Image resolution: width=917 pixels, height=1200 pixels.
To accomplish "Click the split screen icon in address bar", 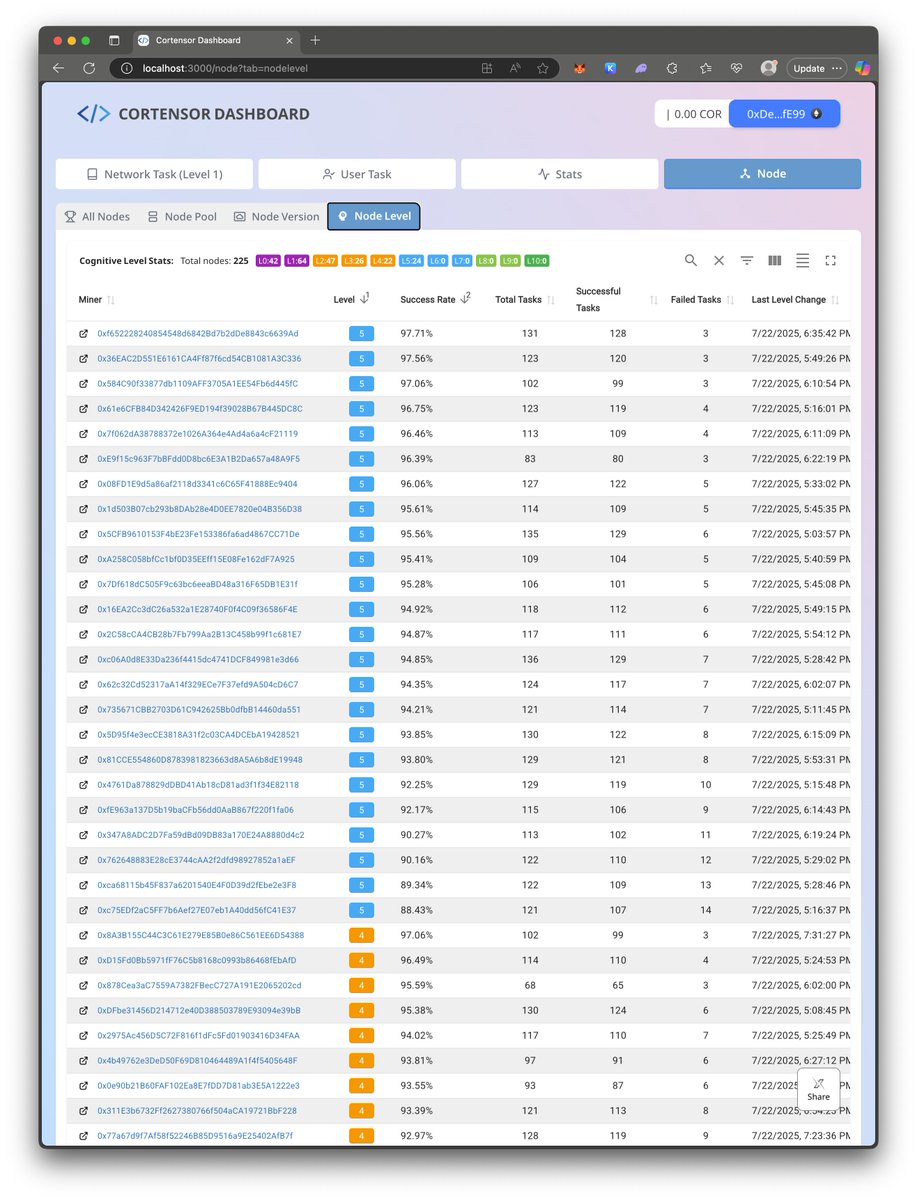I will click(487, 68).
